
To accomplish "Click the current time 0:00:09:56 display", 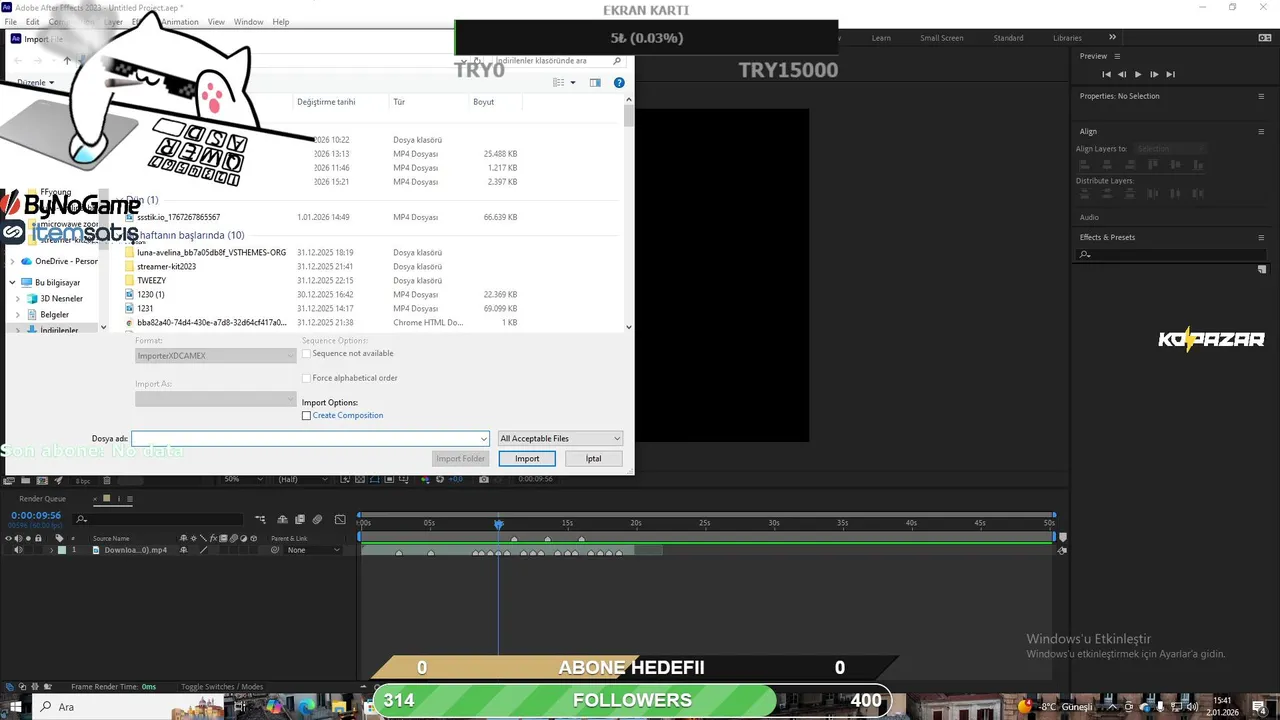I will pyautogui.click(x=36, y=516).
